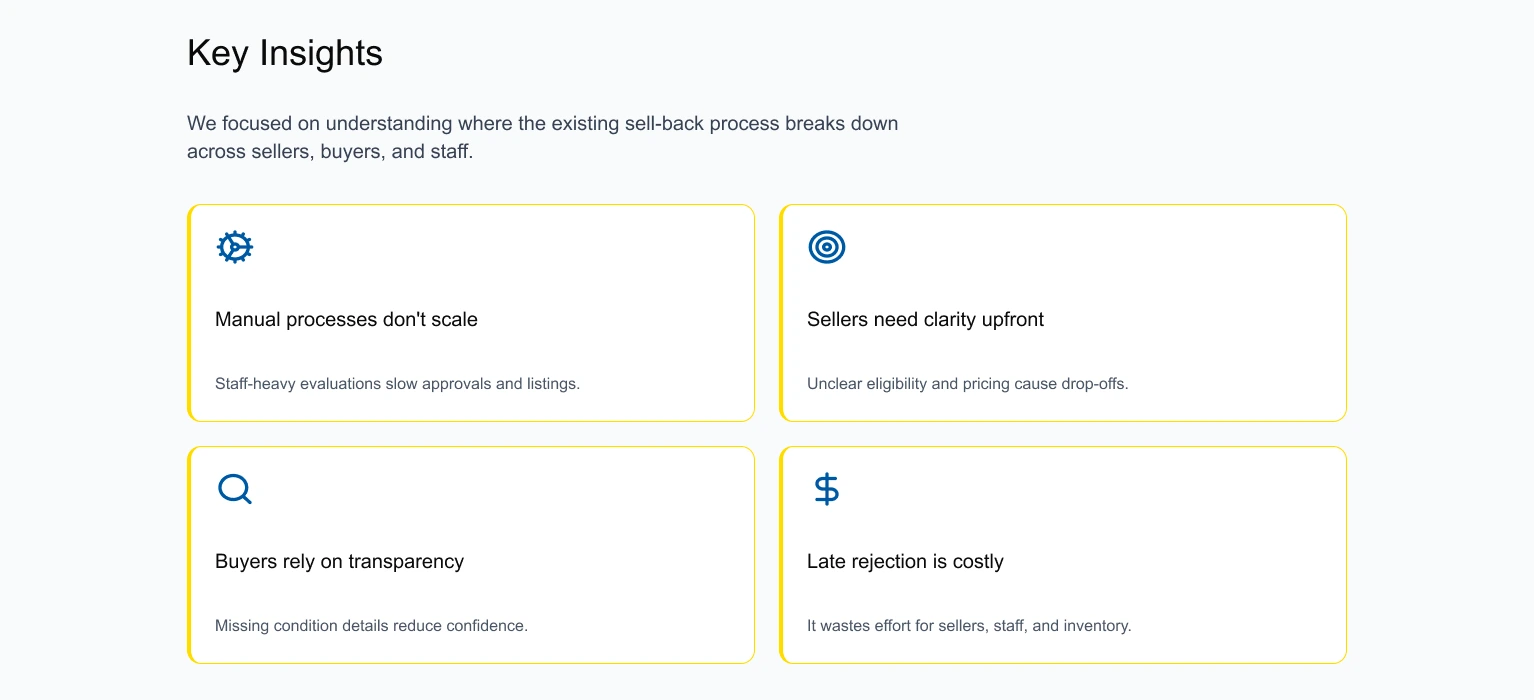The height and width of the screenshot is (700, 1534).
Task: Click yellow left border of Sellers card
Action: pyautogui.click(x=781, y=313)
